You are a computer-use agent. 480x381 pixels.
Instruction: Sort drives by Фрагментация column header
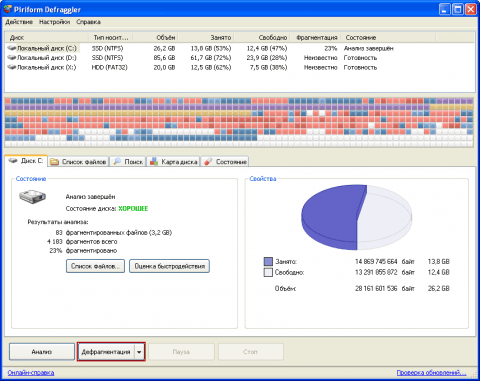pos(317,38)
